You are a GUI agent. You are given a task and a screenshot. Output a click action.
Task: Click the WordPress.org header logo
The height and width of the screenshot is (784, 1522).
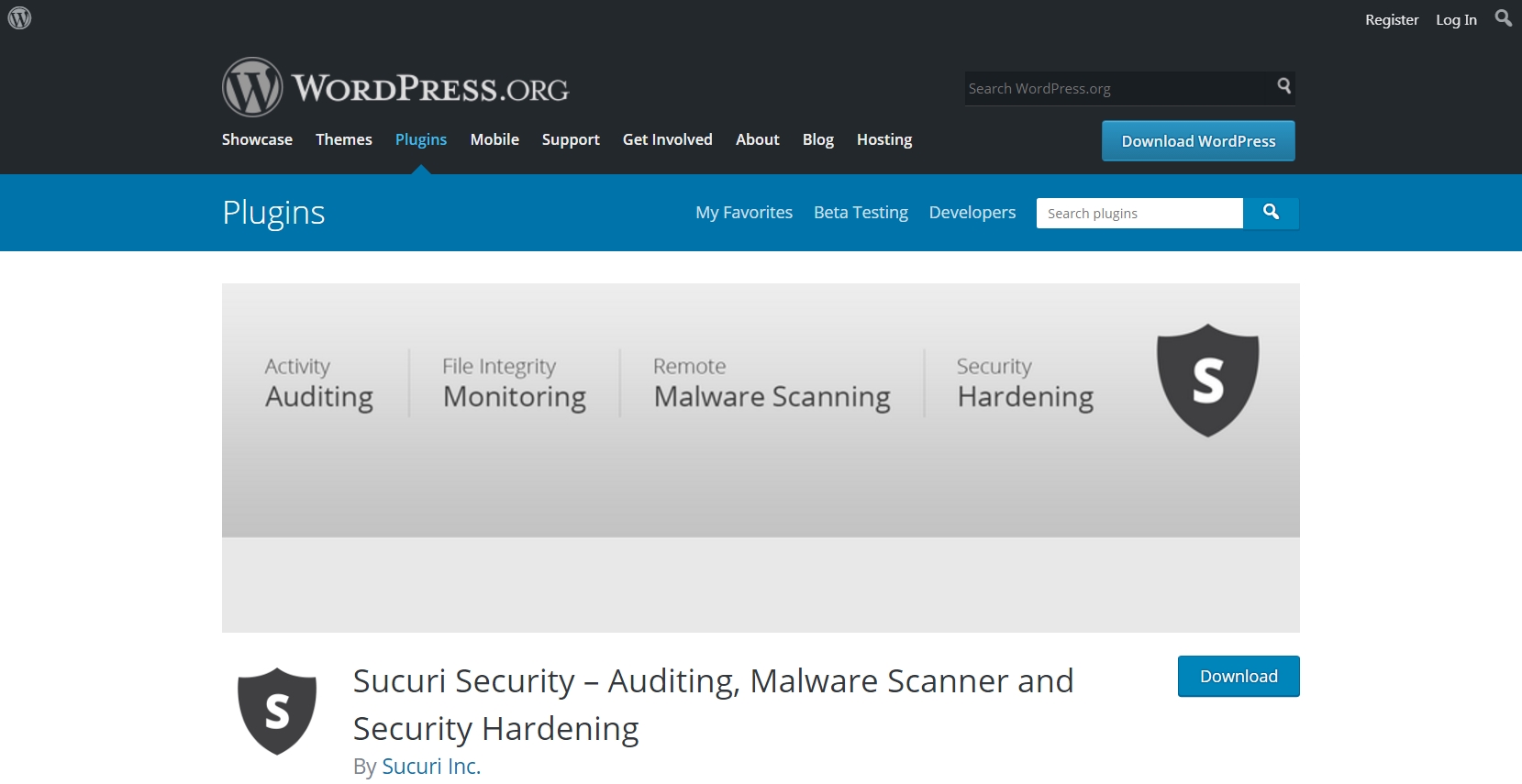pyautogui.click(x=395, y=88)
